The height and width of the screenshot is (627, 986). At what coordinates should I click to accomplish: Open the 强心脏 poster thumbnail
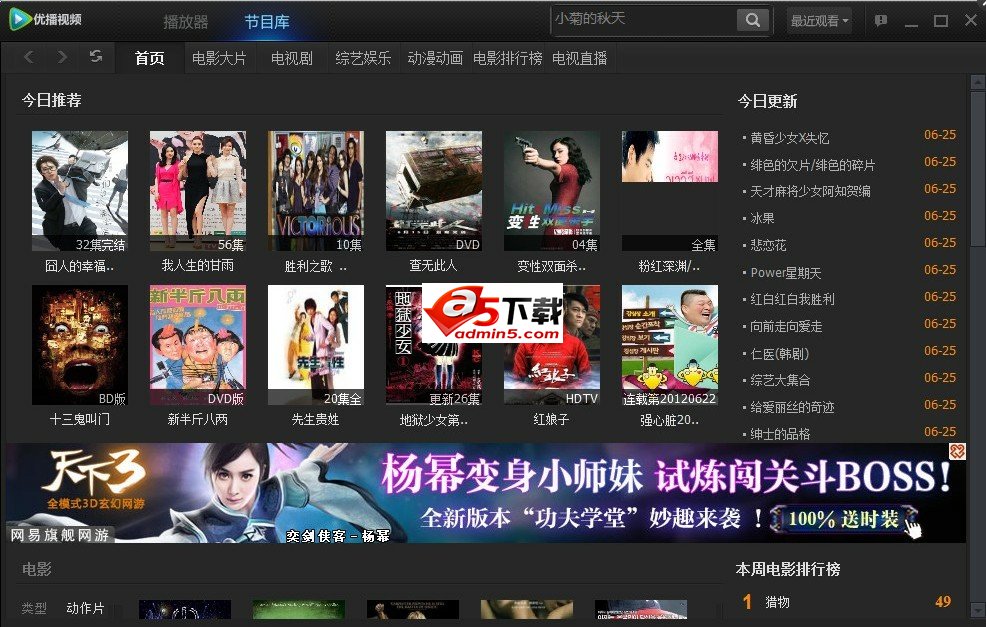coord(670,345)
